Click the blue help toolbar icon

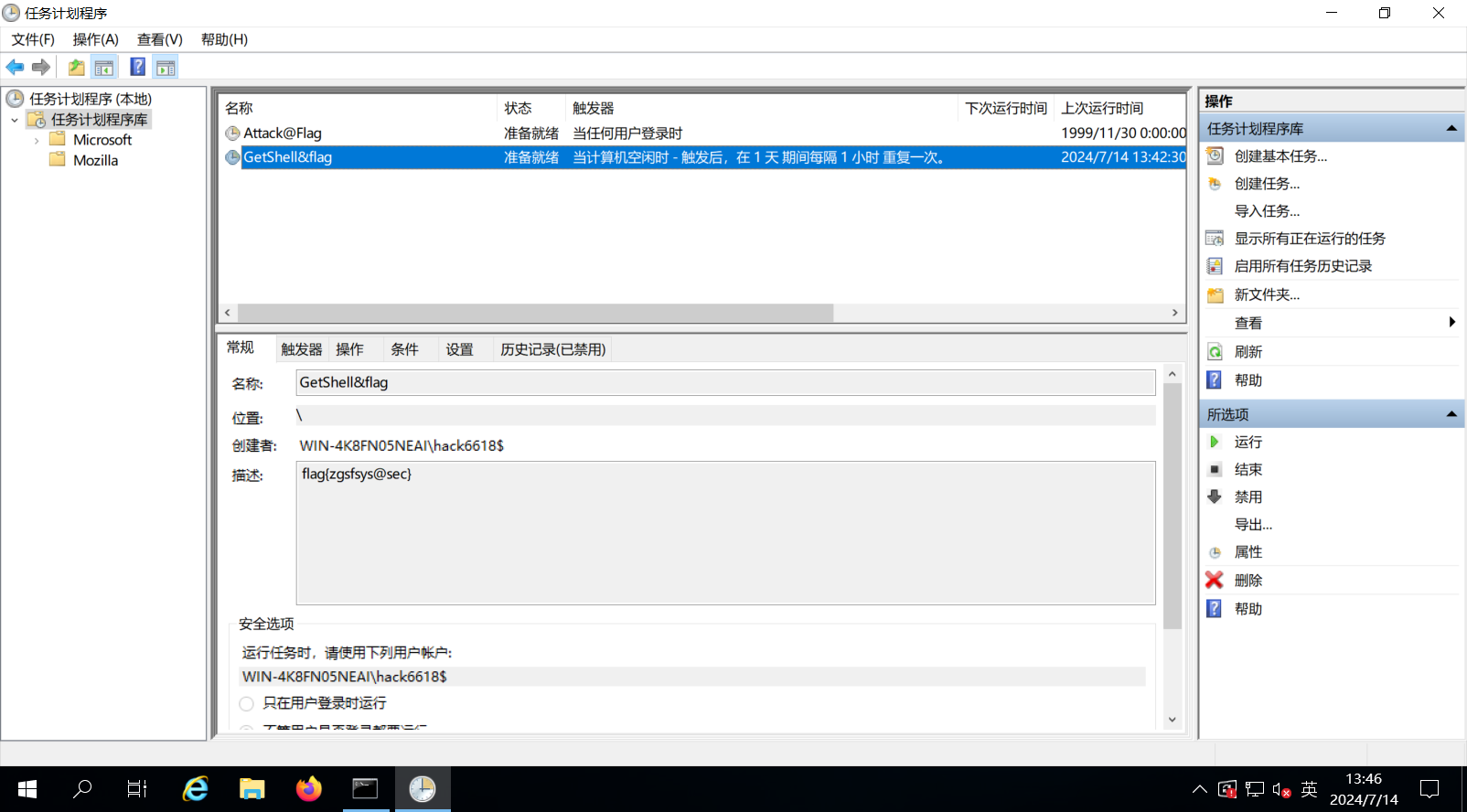pos(137,67)
